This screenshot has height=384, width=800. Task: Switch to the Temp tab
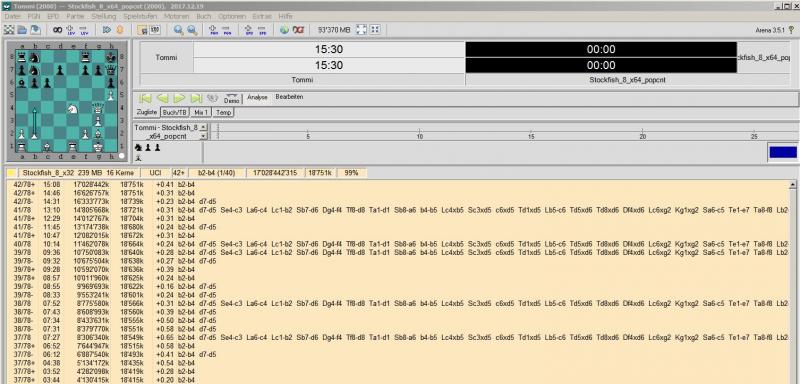[x=223, y=112]
